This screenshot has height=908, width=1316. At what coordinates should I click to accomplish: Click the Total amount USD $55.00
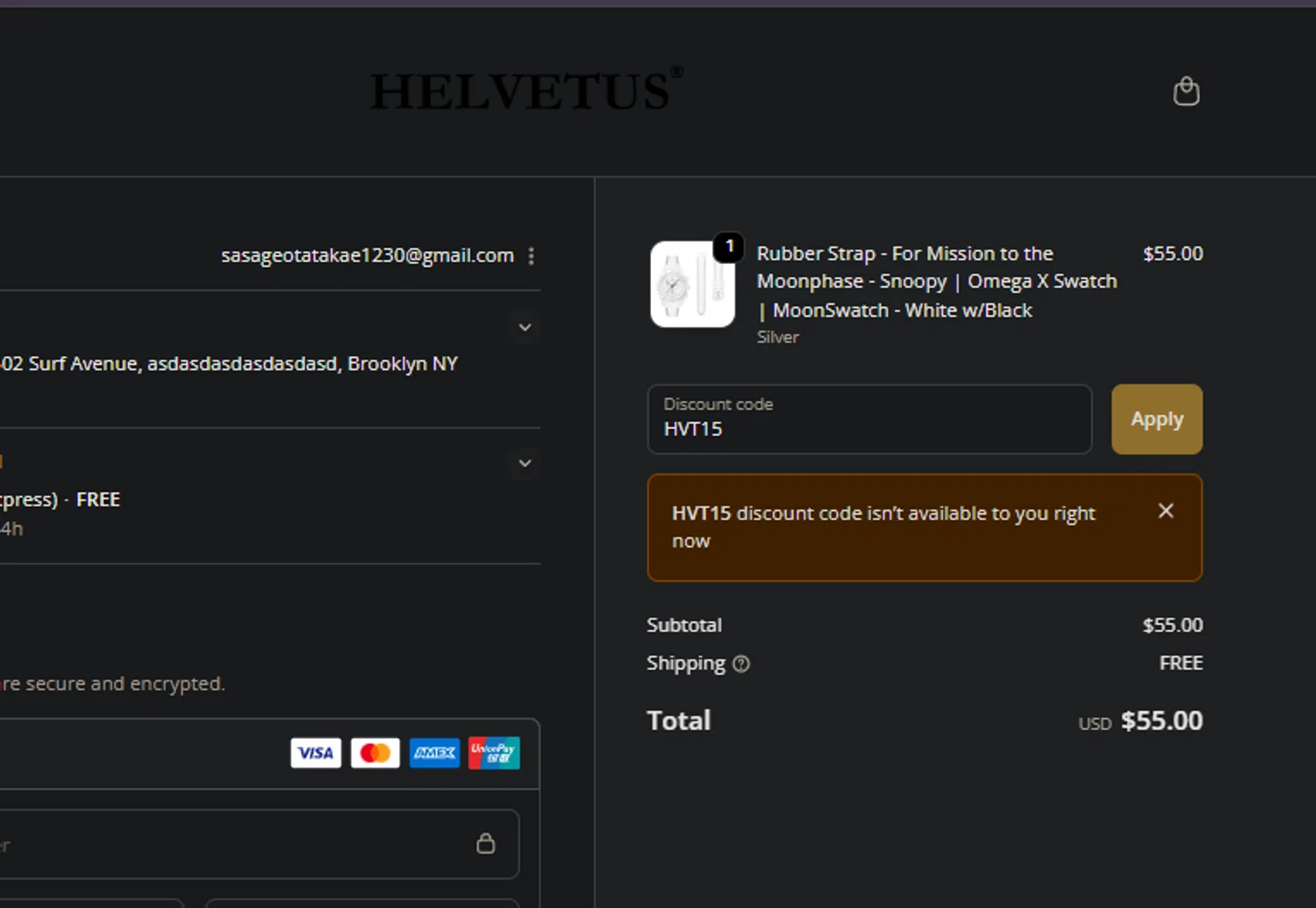click(x=1141, y=721)
